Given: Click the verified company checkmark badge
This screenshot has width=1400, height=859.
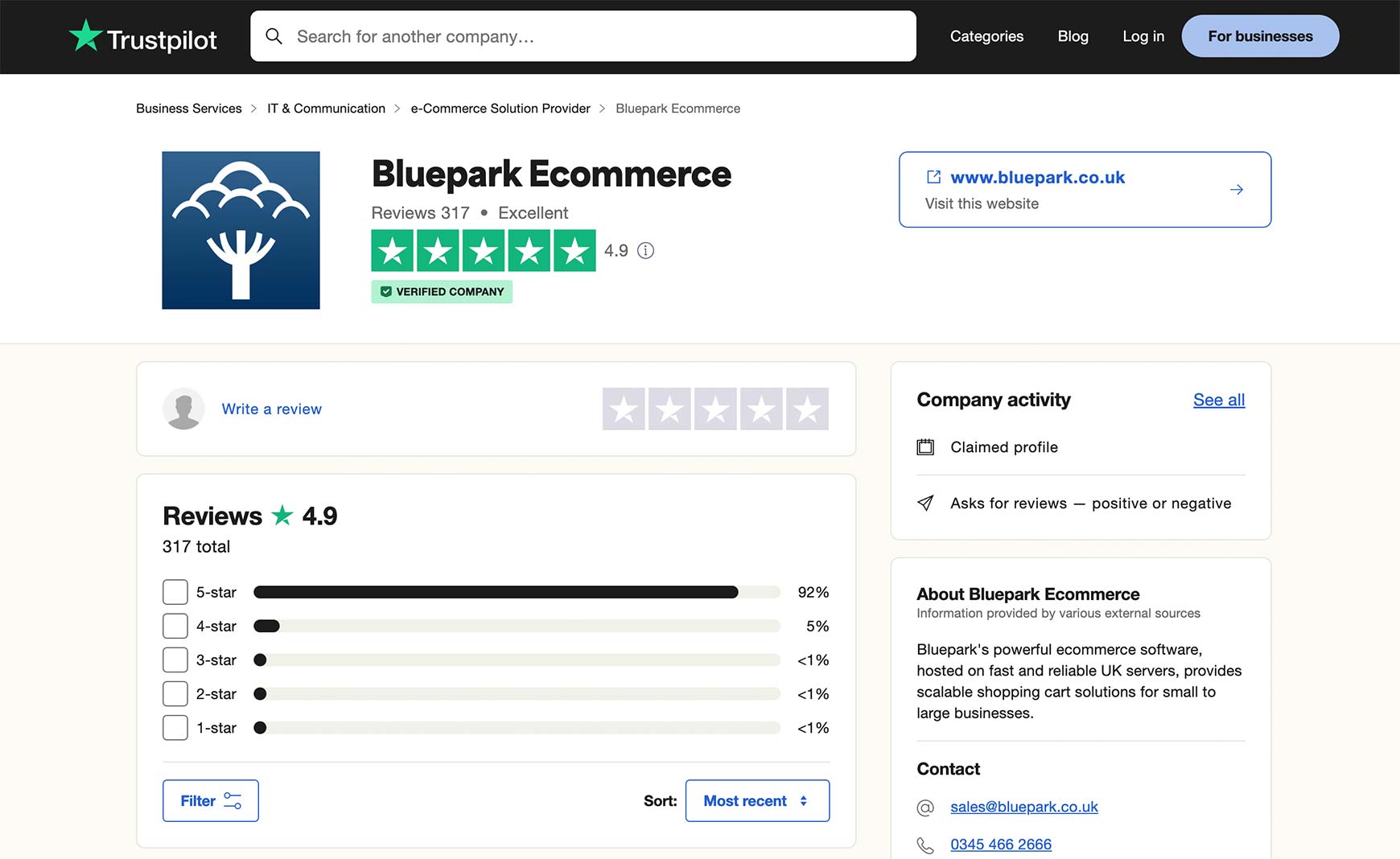Looking at the screenshot, I should click(x=442, y=292).
